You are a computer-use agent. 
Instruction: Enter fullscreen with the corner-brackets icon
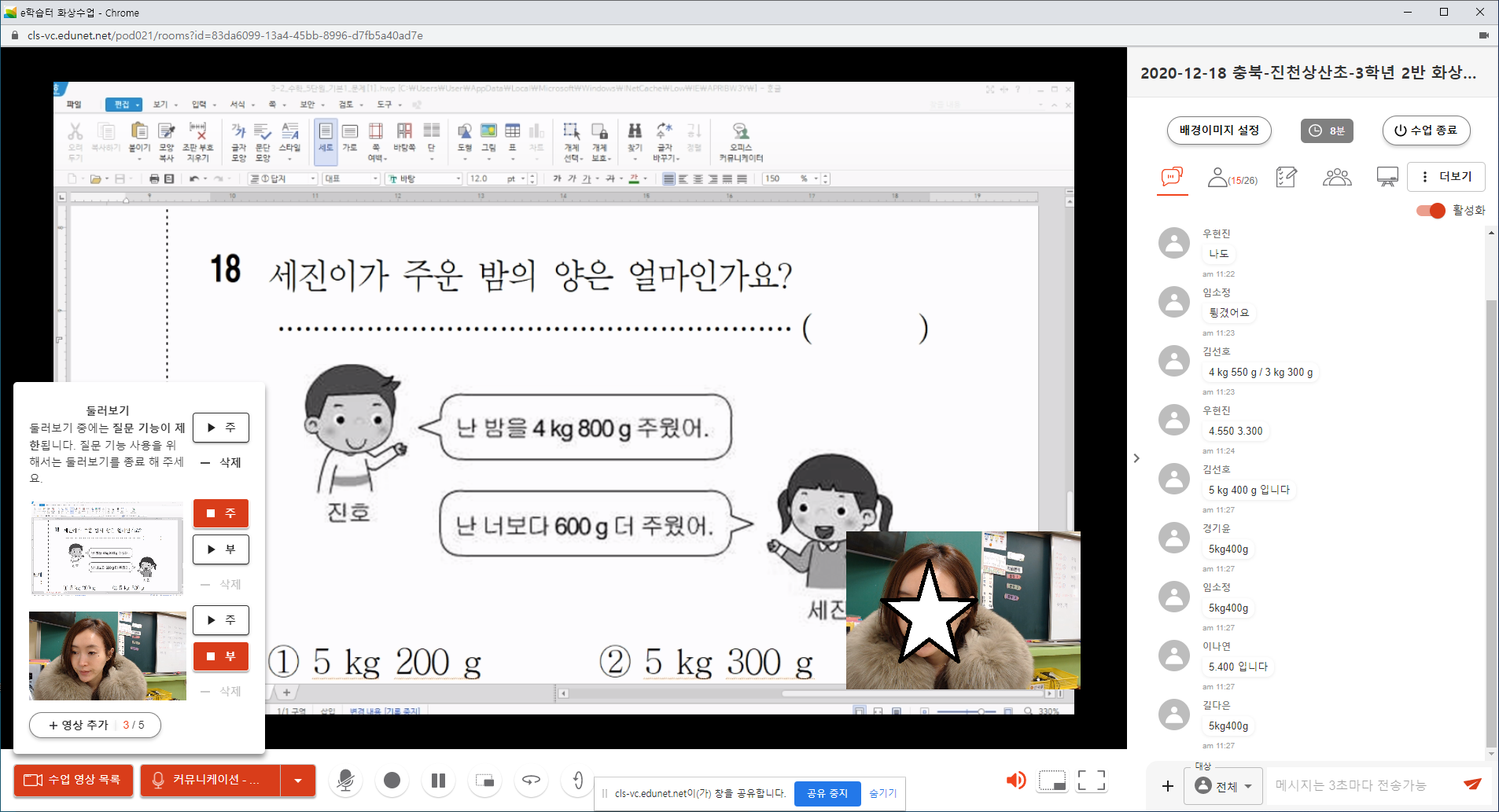click(x=1092, y=781)
